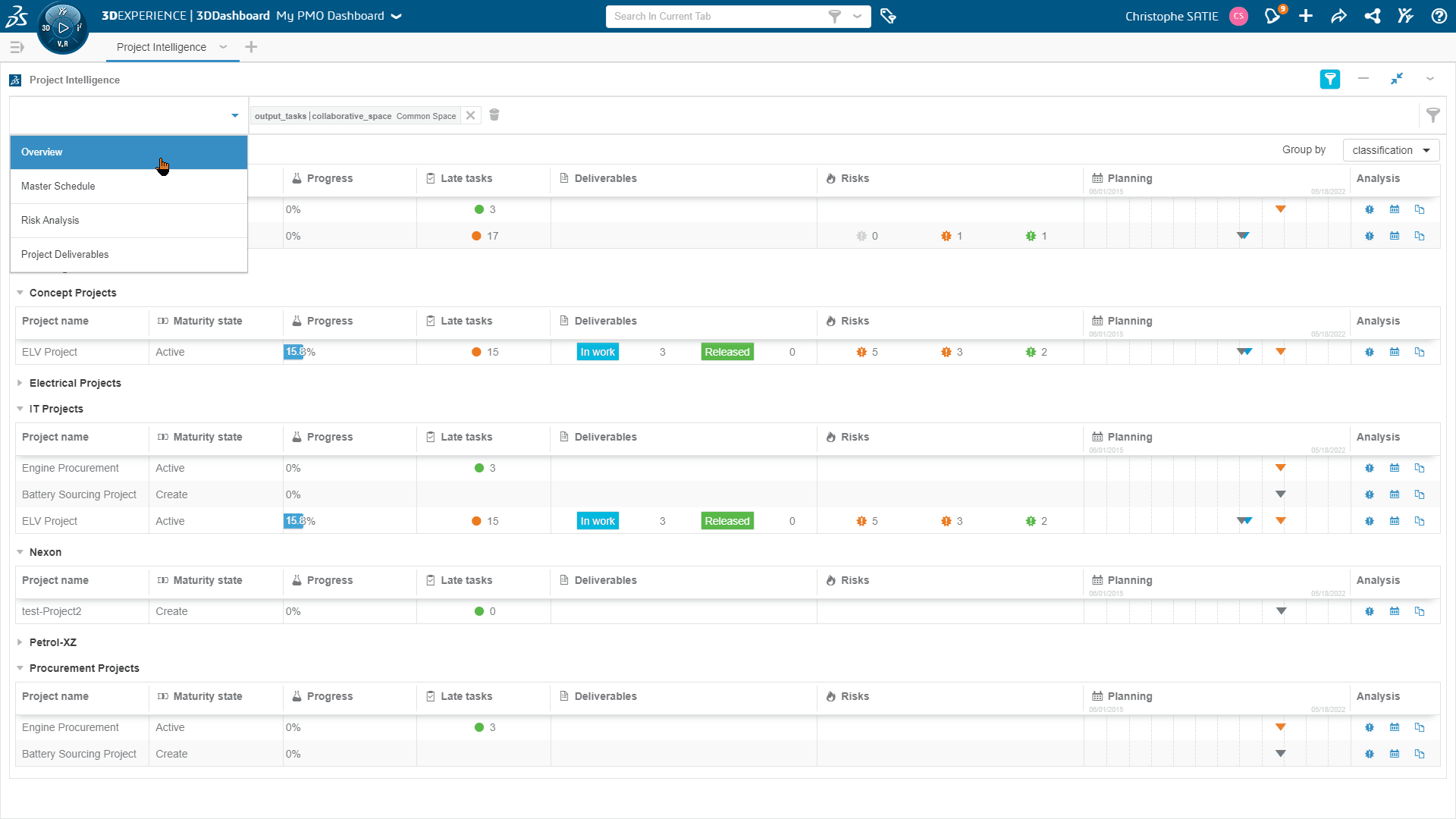Screen dimensions: 1456x819
Task: Toggle the left sidebar menu icon
Action: (x=17, y=47)
